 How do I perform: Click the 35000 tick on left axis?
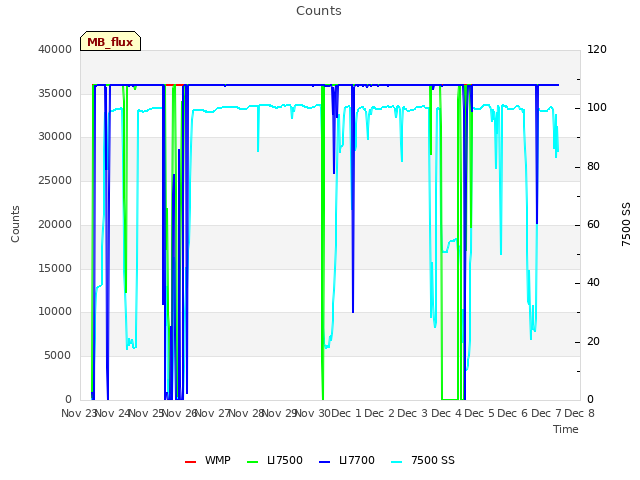pyautogui.click(x=55, y=93)
